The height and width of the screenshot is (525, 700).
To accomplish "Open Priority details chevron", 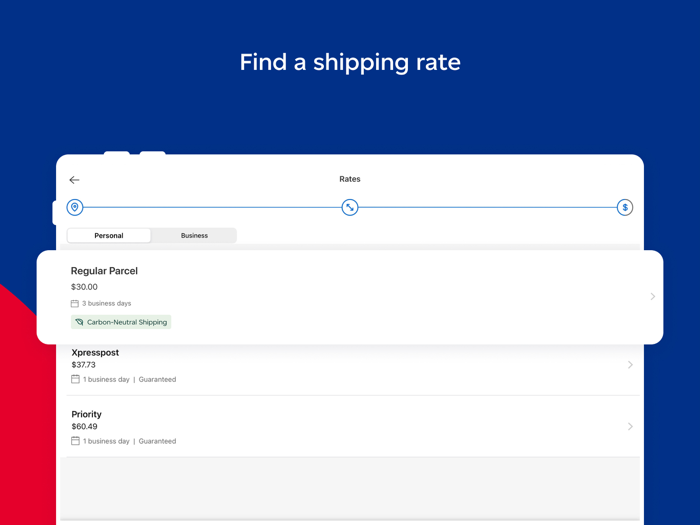I will pyautogui.click(x=630, y=427).
